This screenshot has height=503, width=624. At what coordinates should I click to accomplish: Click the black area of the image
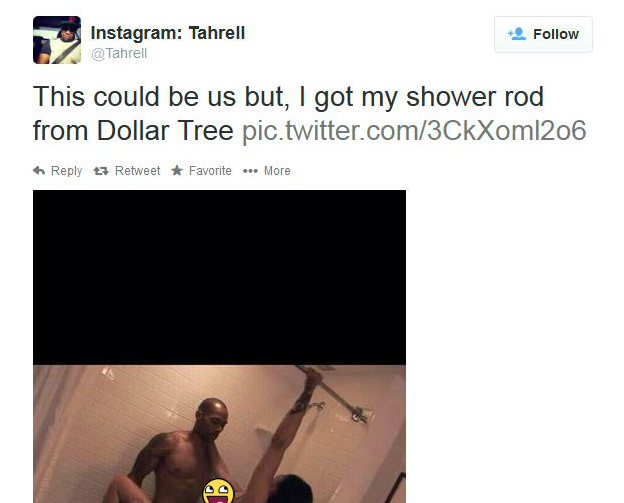tap(219, 277)
